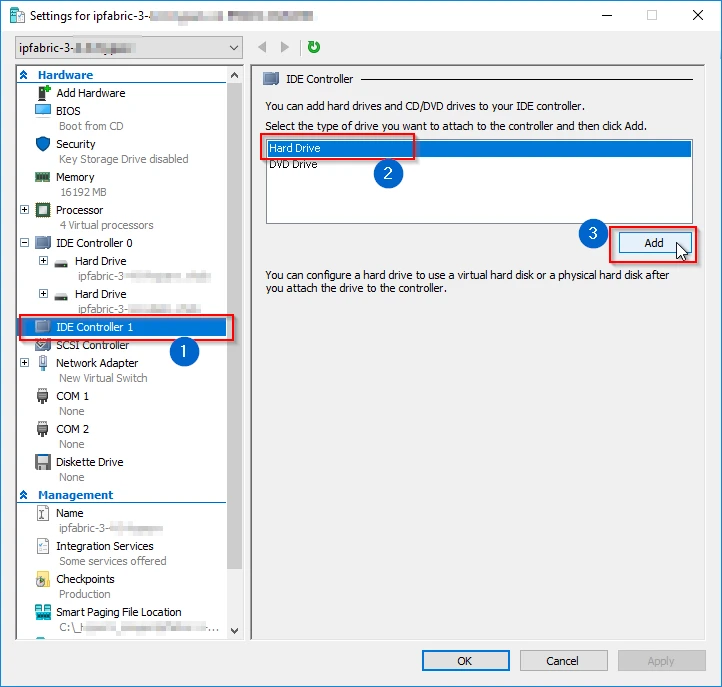Expand the Processor tree node
722x687 pixels.
tap(25, 210)
